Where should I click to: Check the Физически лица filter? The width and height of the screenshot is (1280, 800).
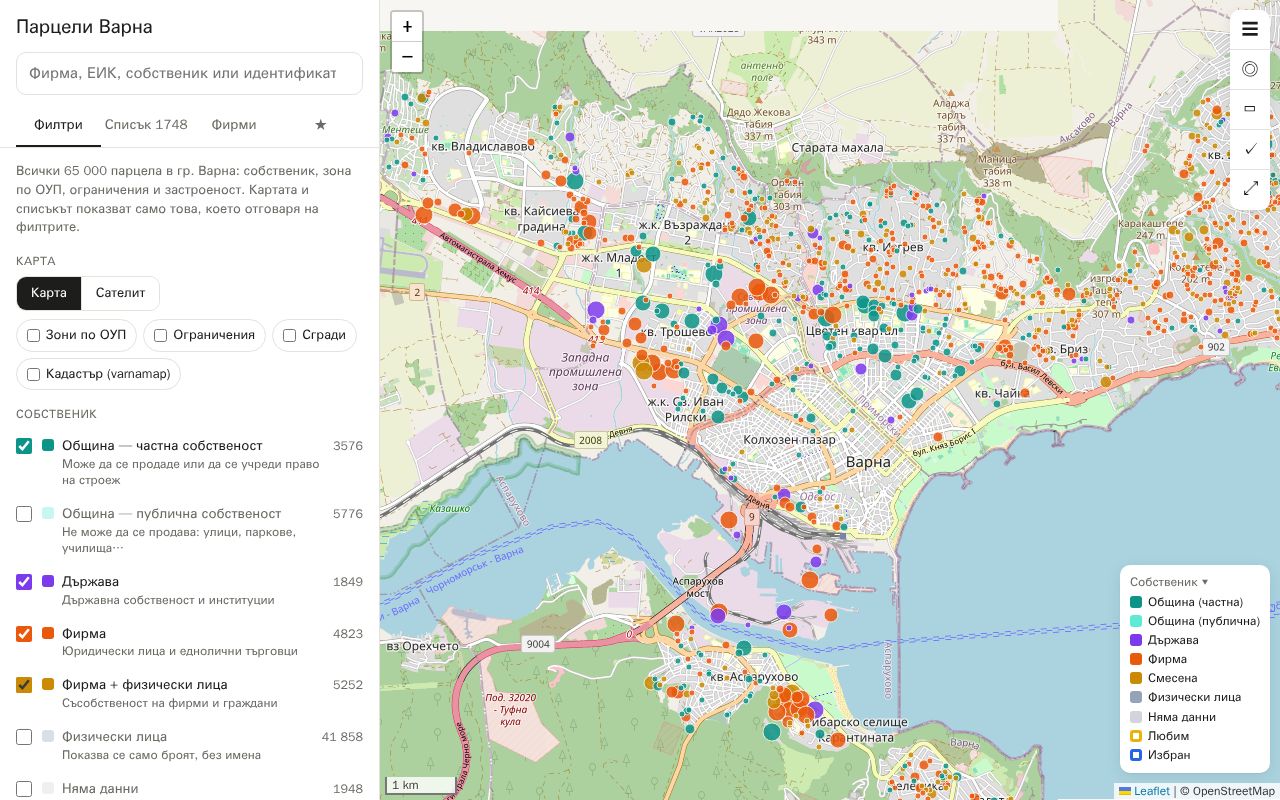click(24, 737)
